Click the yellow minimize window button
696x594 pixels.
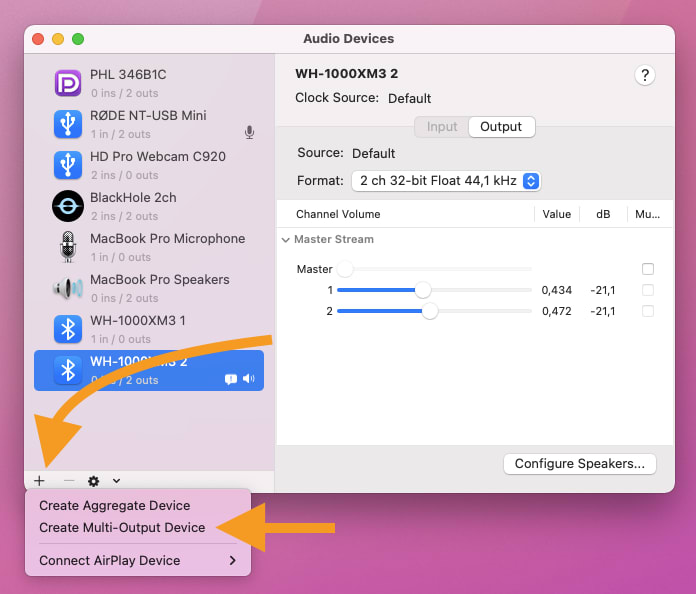pyautogui.click(x=58, y=39)
